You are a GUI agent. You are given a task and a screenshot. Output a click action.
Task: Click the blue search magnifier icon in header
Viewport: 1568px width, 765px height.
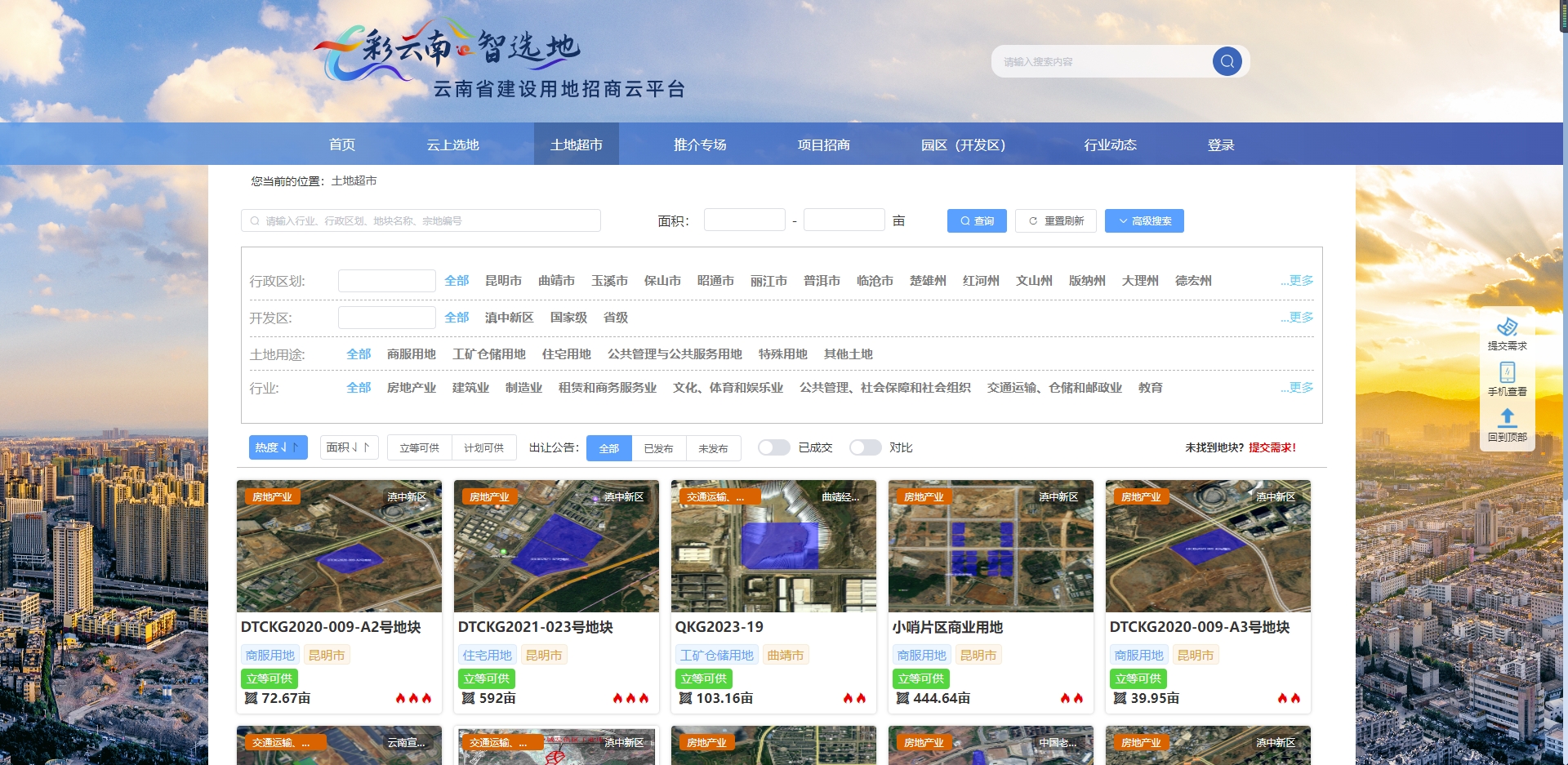(x=1227, y=61)
